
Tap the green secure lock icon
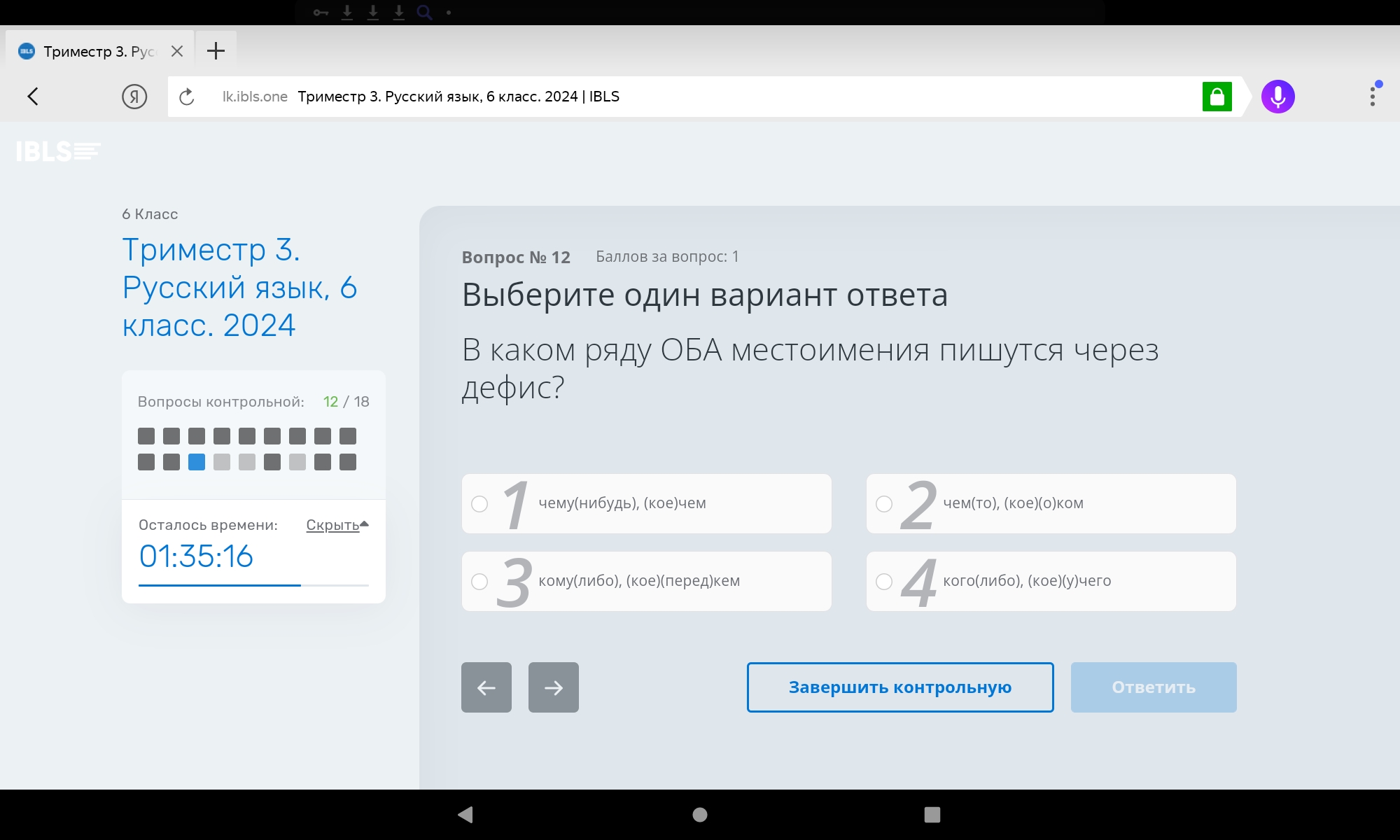tap(1217, 97)
